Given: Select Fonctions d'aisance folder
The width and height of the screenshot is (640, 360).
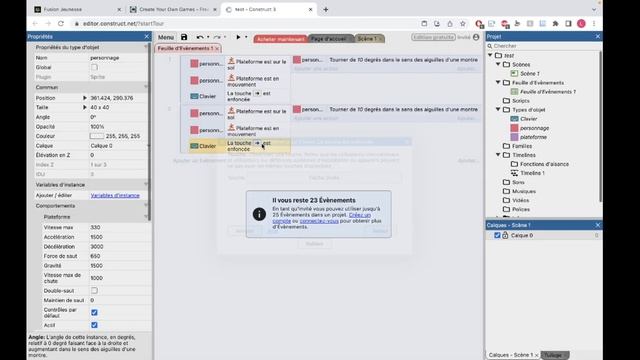Looking at the screenshot, I should pyautogui.click(x=544, y=164).
